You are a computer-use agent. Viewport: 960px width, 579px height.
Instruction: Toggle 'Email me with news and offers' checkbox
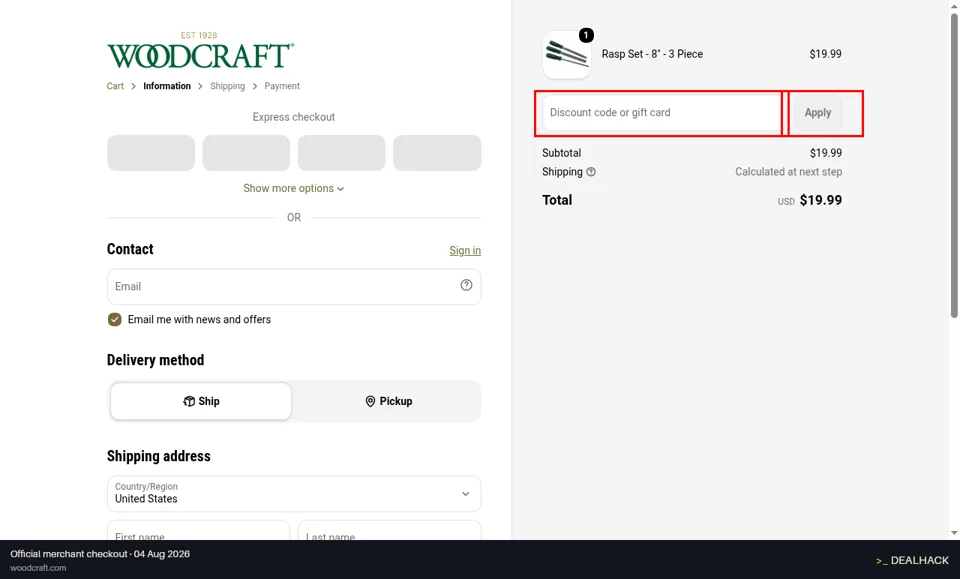coord(114,319)
